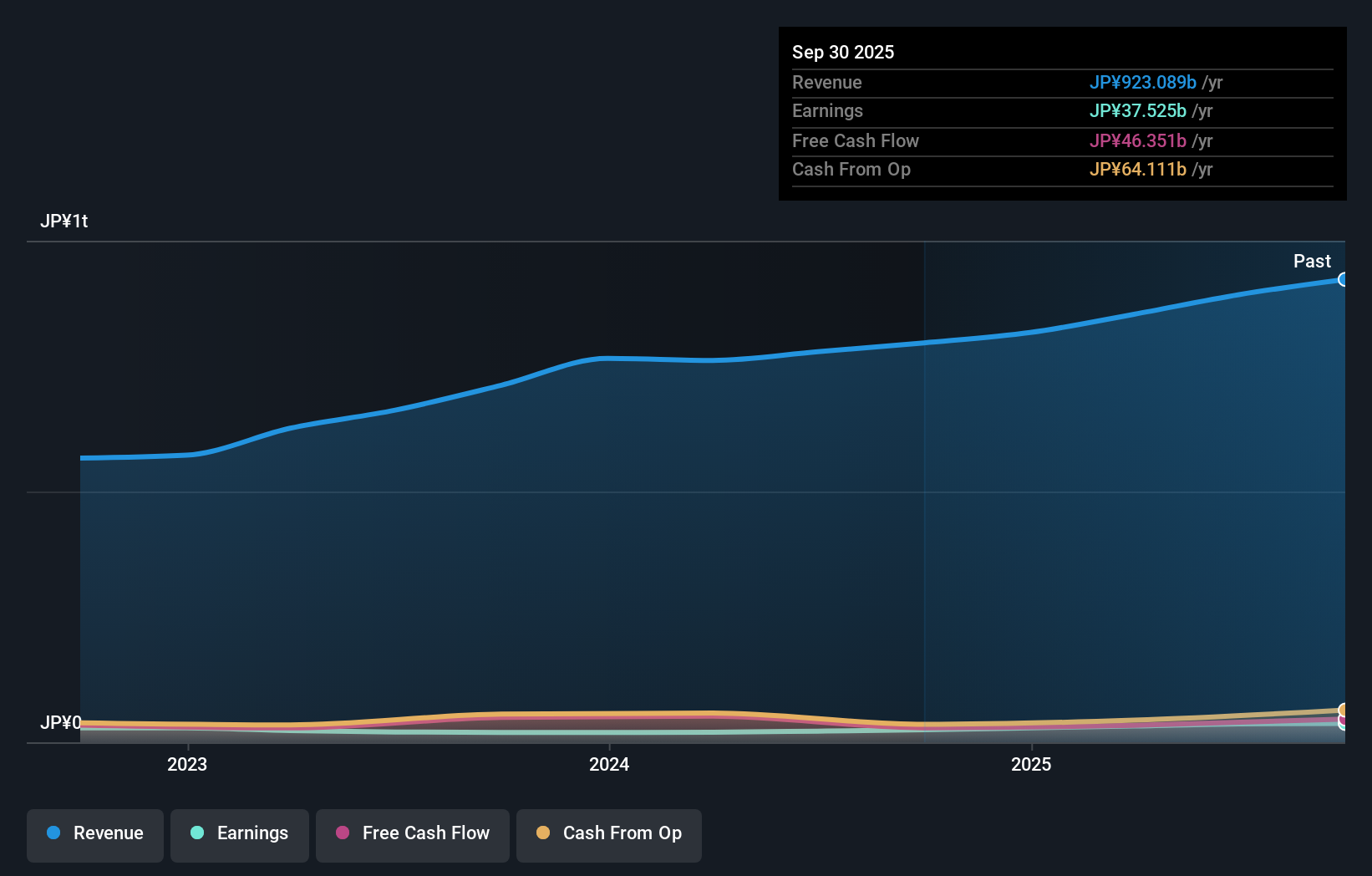Select the Revenue endpoint marker on the chart

pos(1344,279)
